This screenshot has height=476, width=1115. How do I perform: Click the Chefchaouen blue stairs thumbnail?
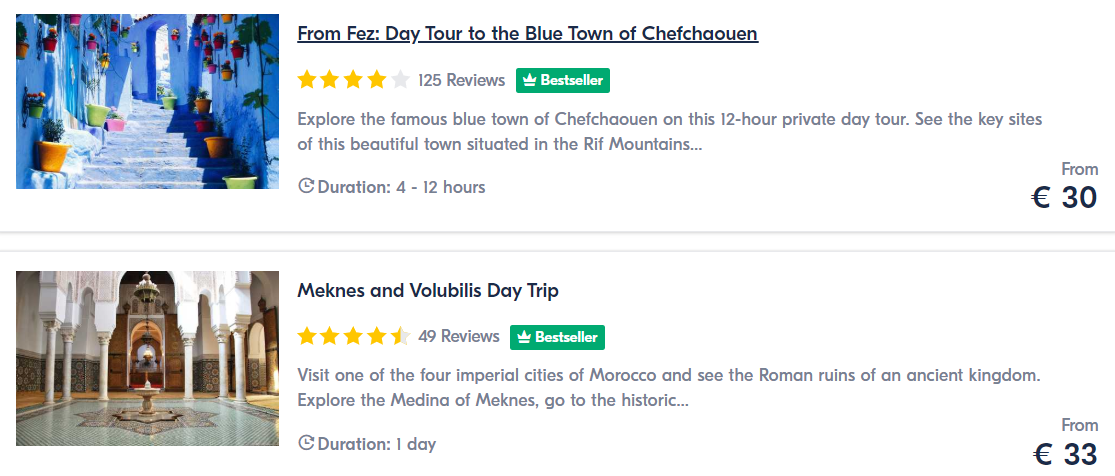point(147,101)
